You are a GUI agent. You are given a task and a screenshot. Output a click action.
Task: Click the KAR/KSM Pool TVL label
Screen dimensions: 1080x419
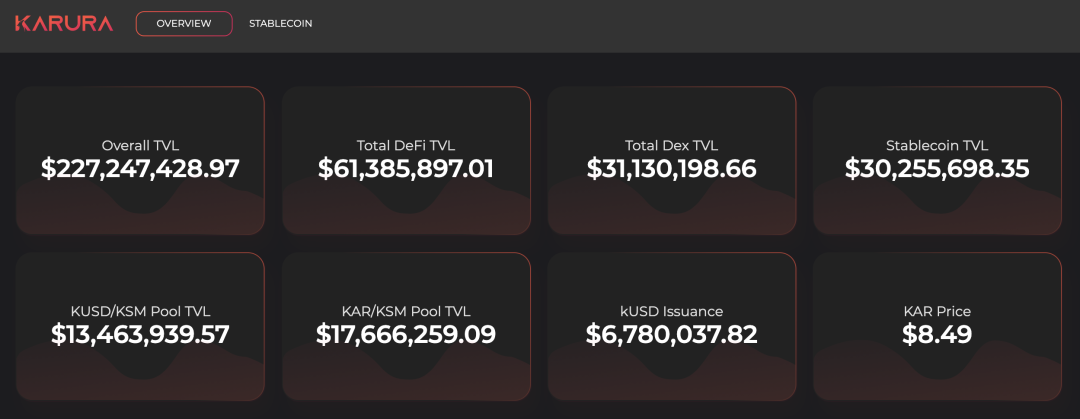(x=406, y=311)
